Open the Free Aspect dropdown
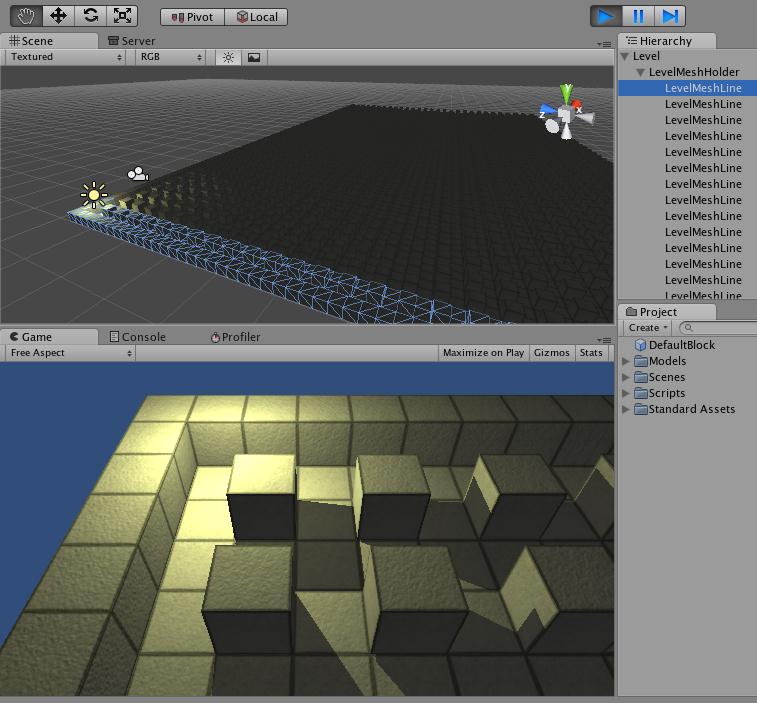 point(70,353)
